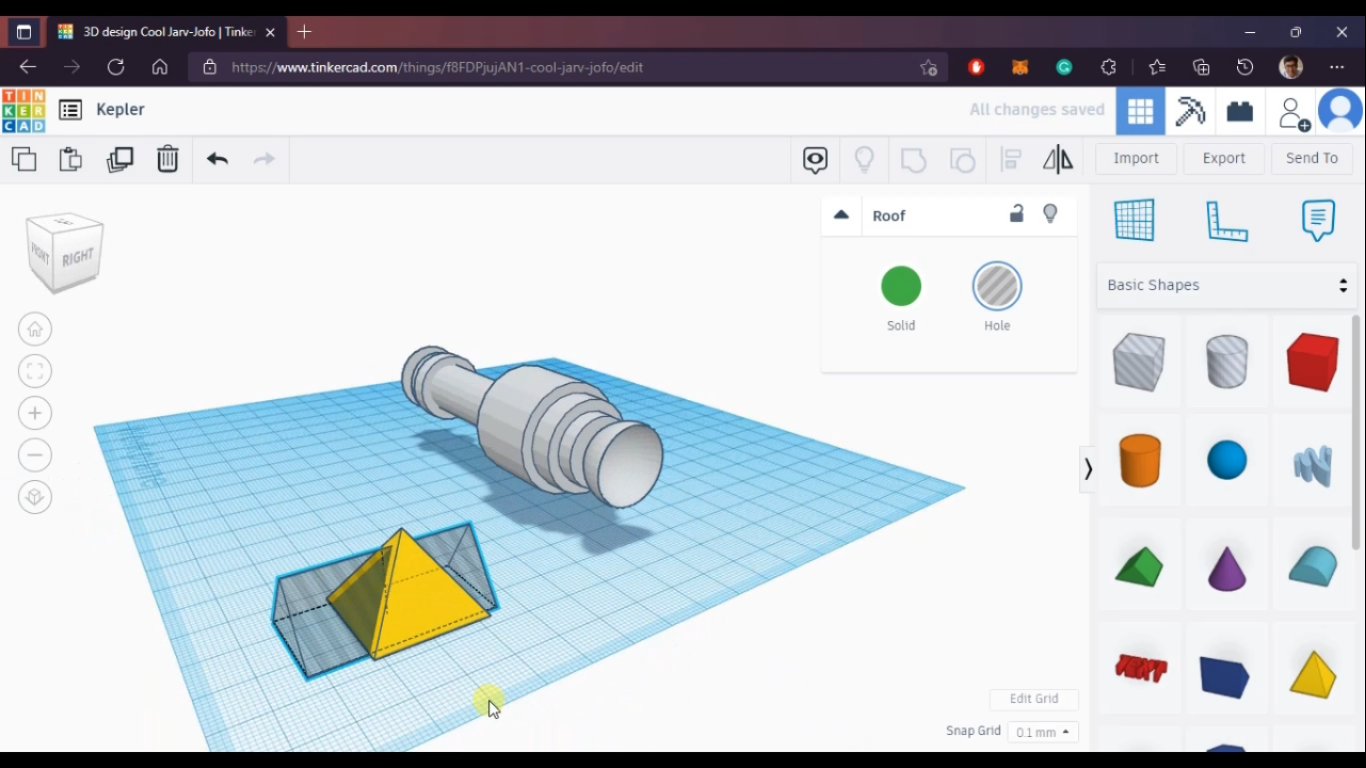The height and width of the screenshot is (768, 1366).
Task: Zoom in with the plus button
Action: click(35, 413)
